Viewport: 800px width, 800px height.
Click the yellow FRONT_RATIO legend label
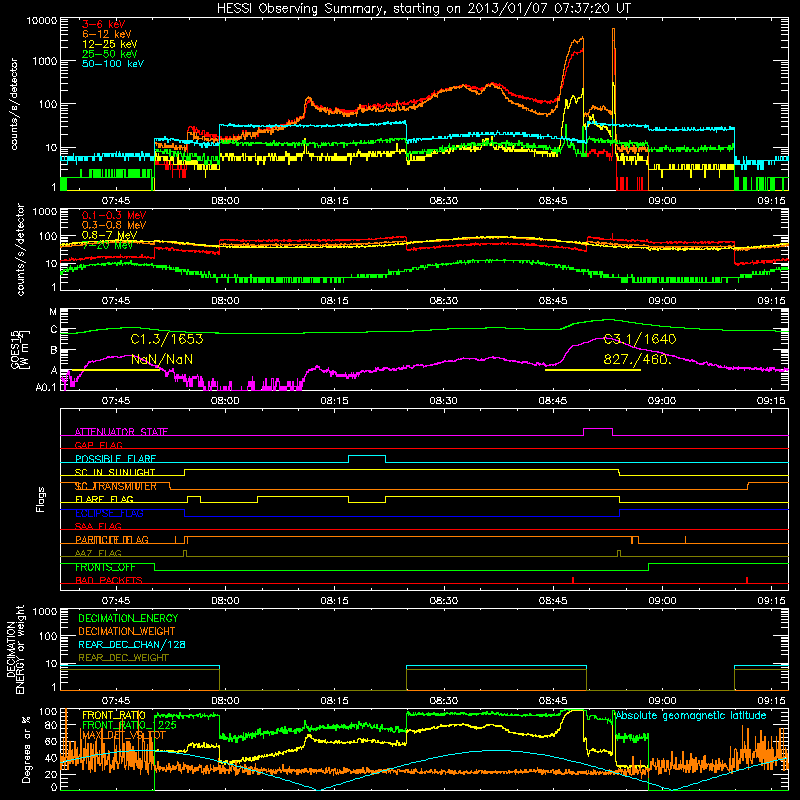tap(114, 715)
